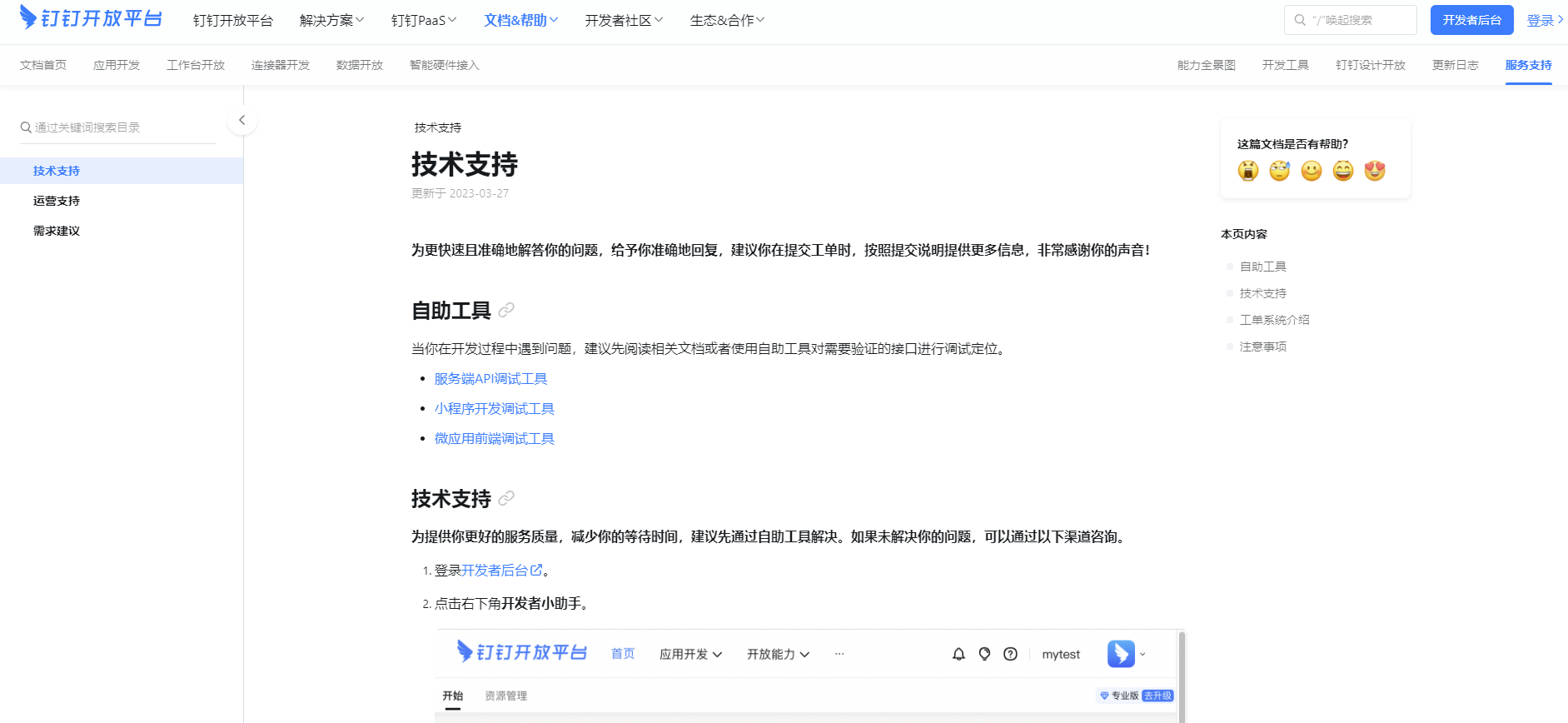Click the anchor link icon beside 自助工具 heading

click(506, 310)
